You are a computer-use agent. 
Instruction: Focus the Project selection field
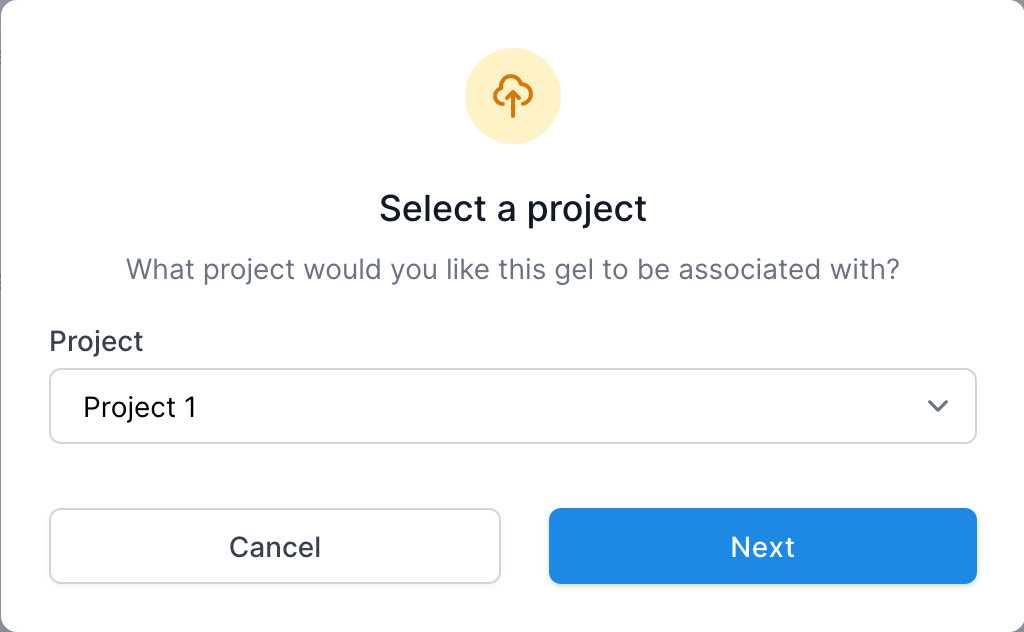[513, 406]
